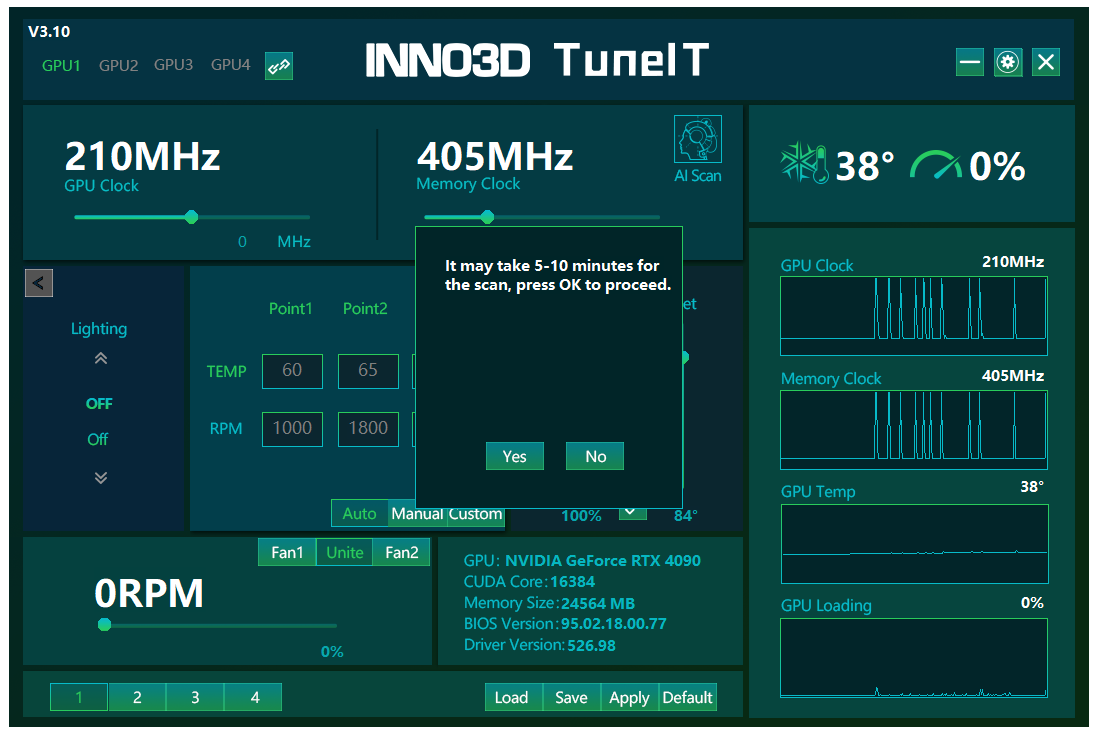Click the green OFF lighting option
This screenshot has height=734, width=1095.
(x=99, y=404)
